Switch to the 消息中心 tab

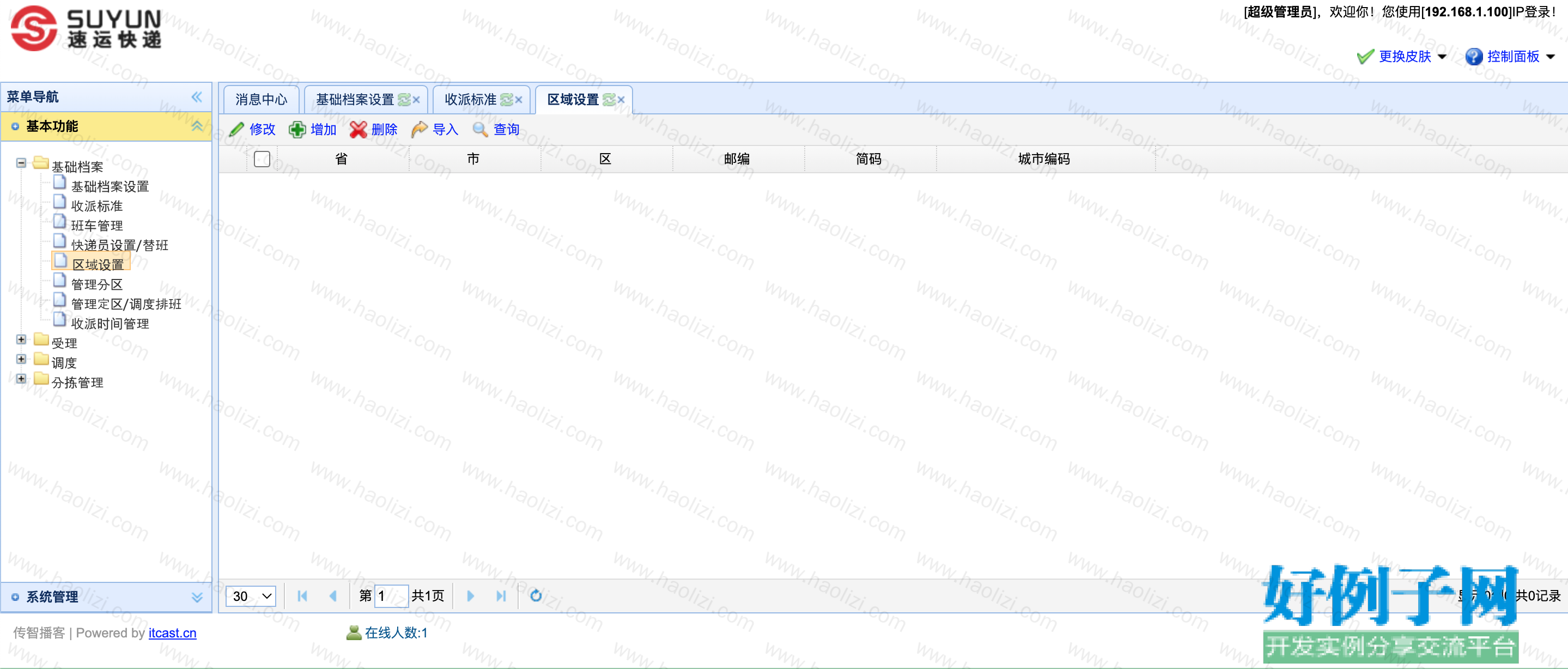[261, 100]
